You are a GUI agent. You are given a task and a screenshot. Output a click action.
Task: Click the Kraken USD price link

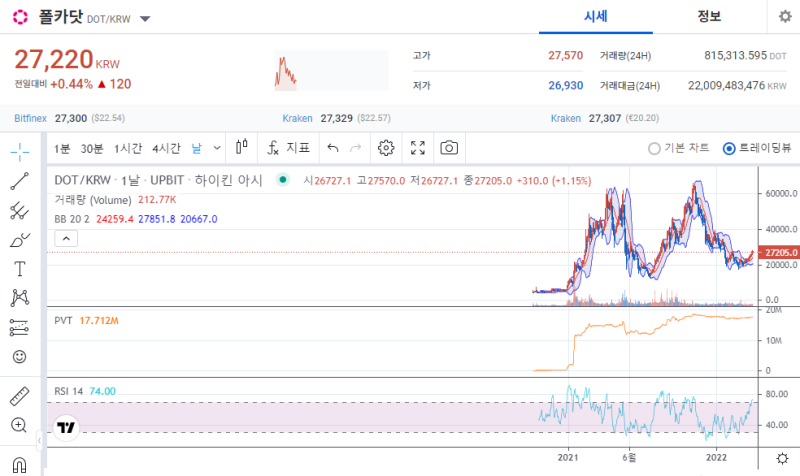(x=336, y=118)
